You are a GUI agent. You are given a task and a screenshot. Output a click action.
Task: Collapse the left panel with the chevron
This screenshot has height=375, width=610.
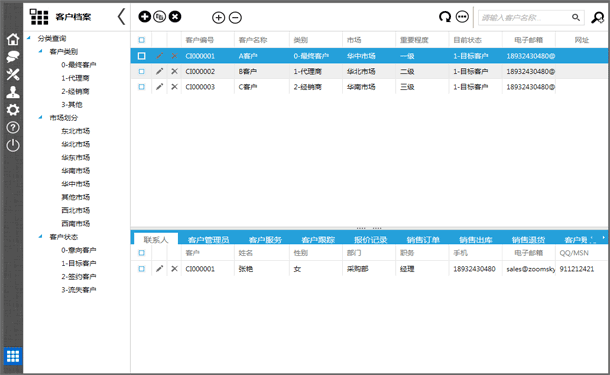pyautogui.click(x=121, y=17)
